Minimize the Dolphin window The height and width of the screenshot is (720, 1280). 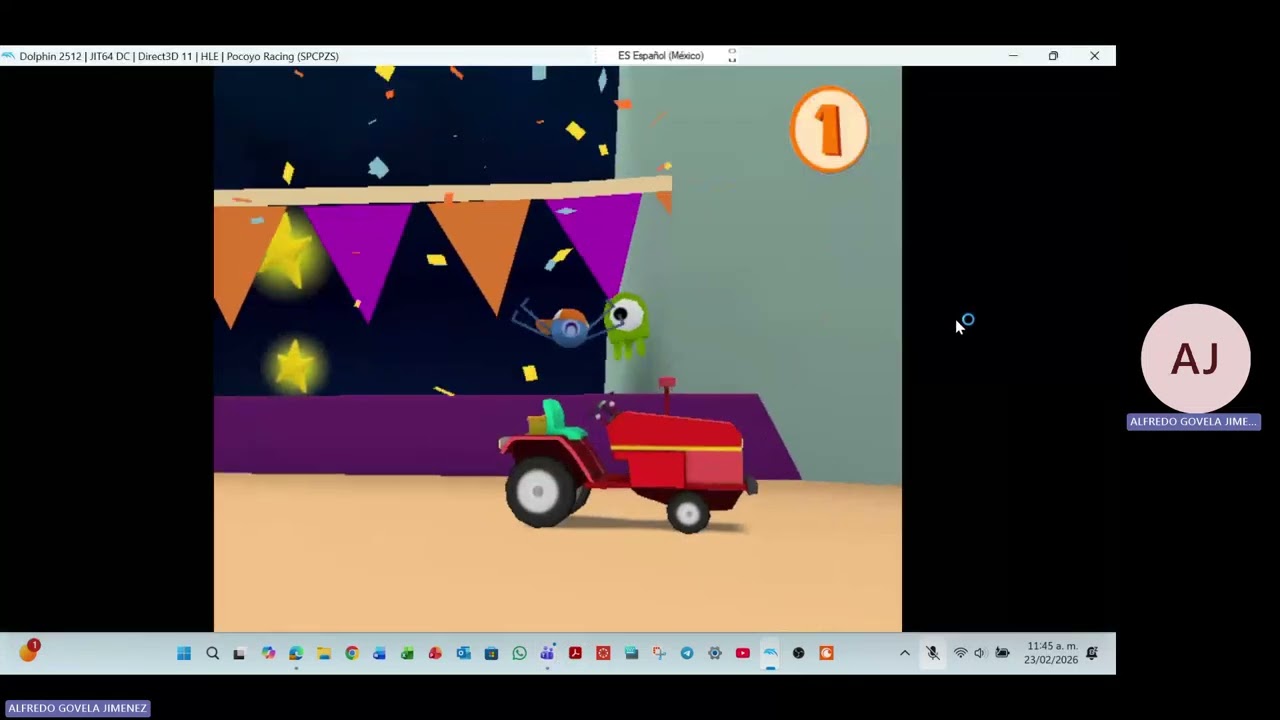tap(1013, 56)
